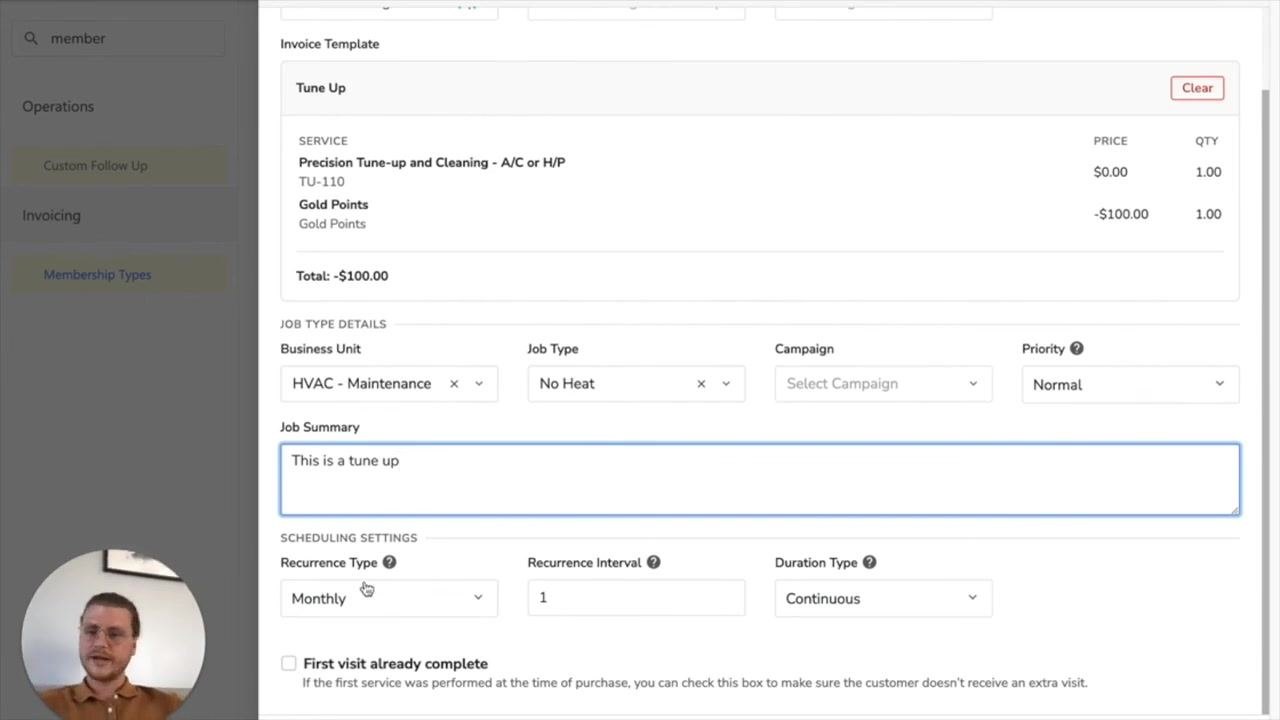This screenshot has height=720, width=1280.
Task: Click the Tune Up template title
Action: click(321, 88)
